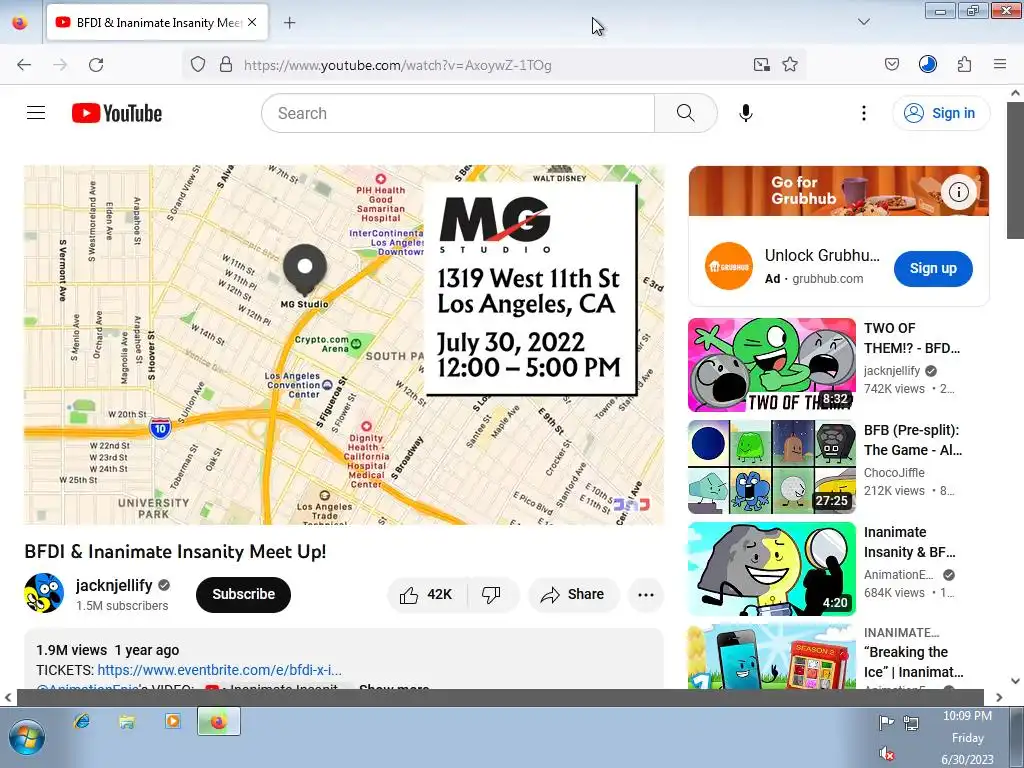Open "Breaking the Ice" video thumbnail
The height and width of the screenshot is (768, 1024).
click(771, 657)
